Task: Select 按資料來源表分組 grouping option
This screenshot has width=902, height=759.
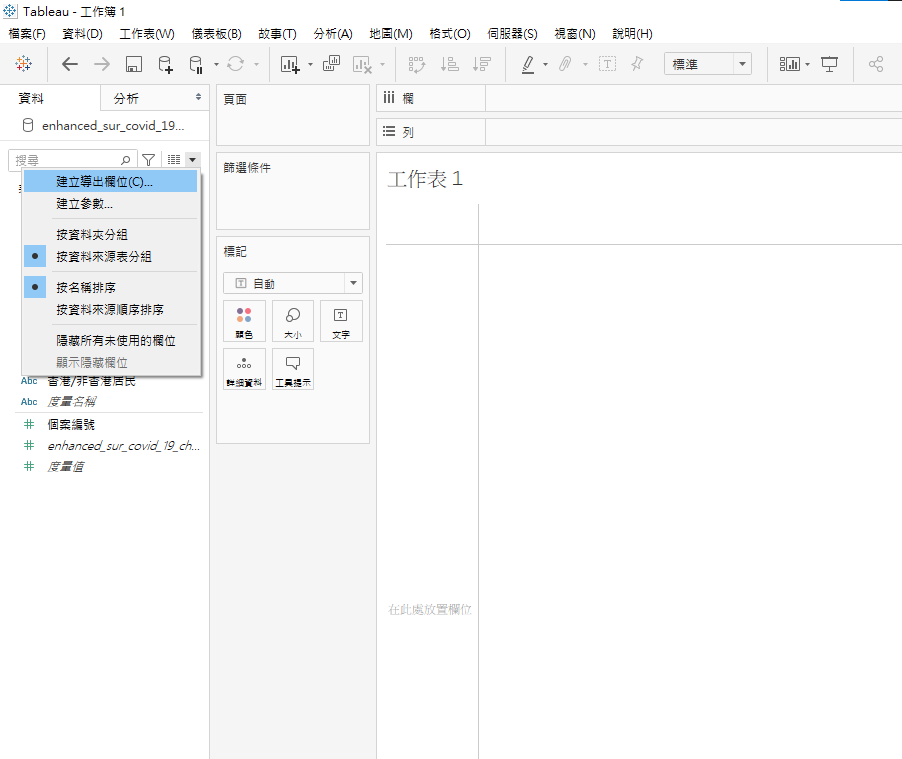Action: point(104,256)
